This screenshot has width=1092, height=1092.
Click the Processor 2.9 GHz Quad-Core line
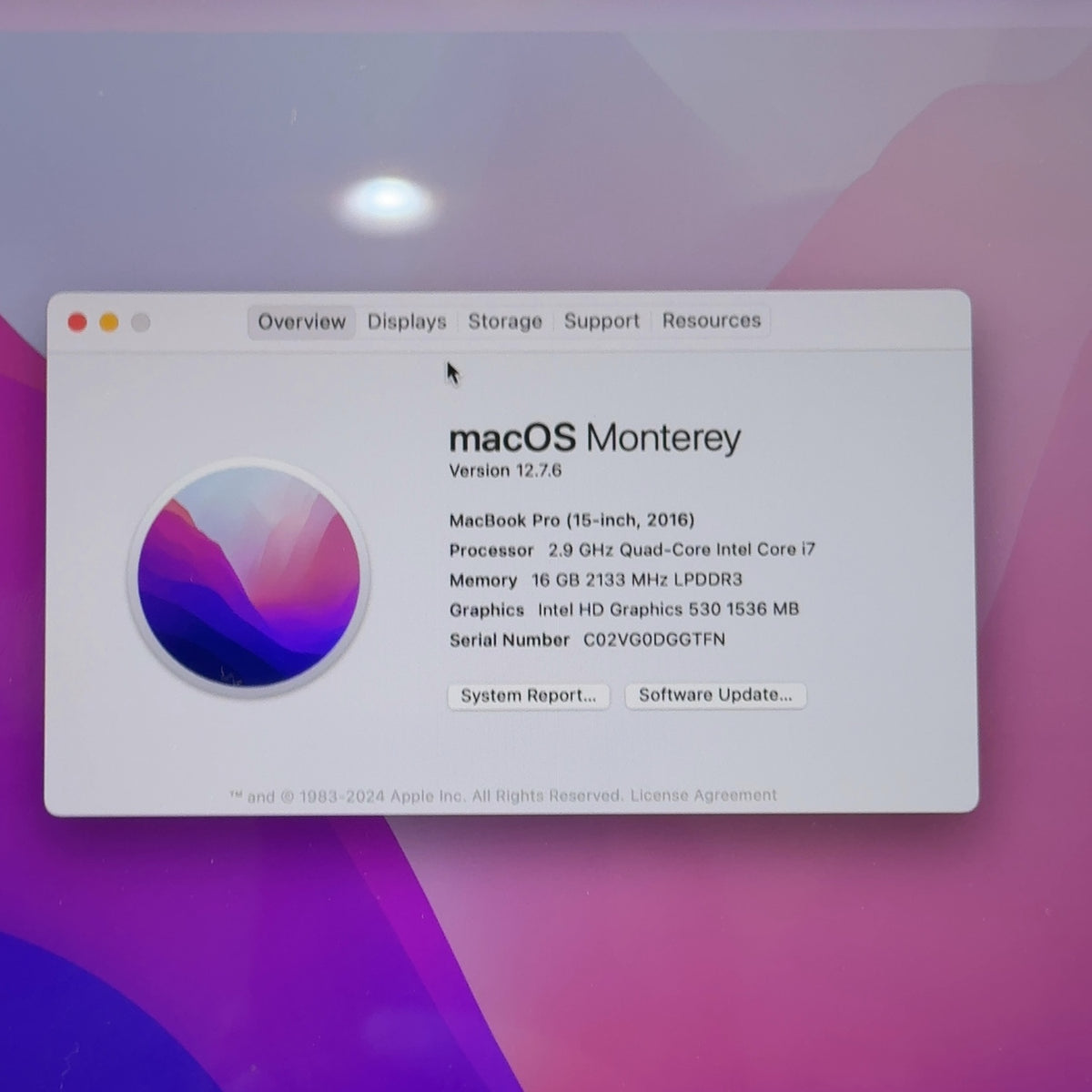(x=632, y=550)
